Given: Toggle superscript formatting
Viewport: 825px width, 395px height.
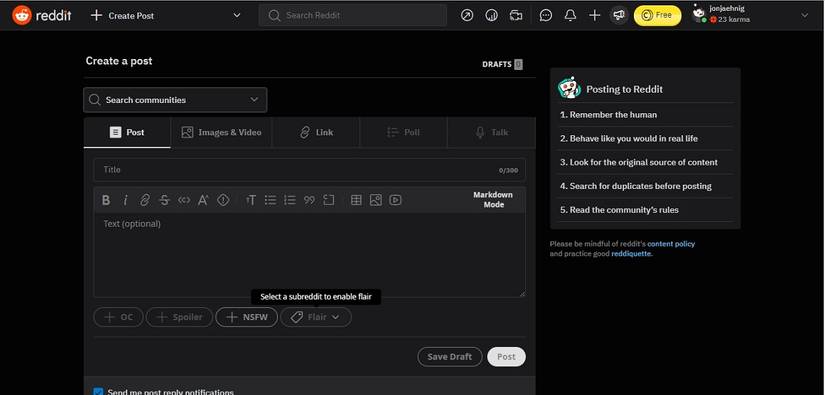Looking at the screenshot, I should 203,200.
